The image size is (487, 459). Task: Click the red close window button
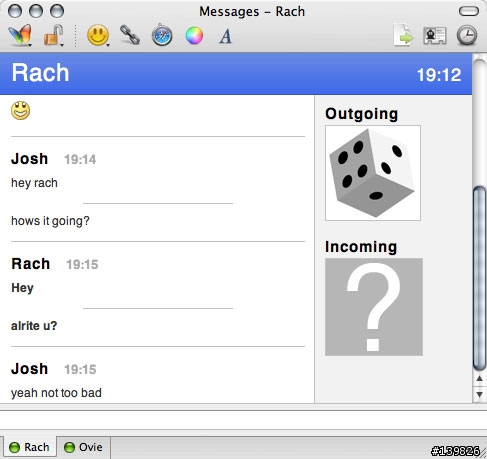pyautogui.click(x=15, y=11)
